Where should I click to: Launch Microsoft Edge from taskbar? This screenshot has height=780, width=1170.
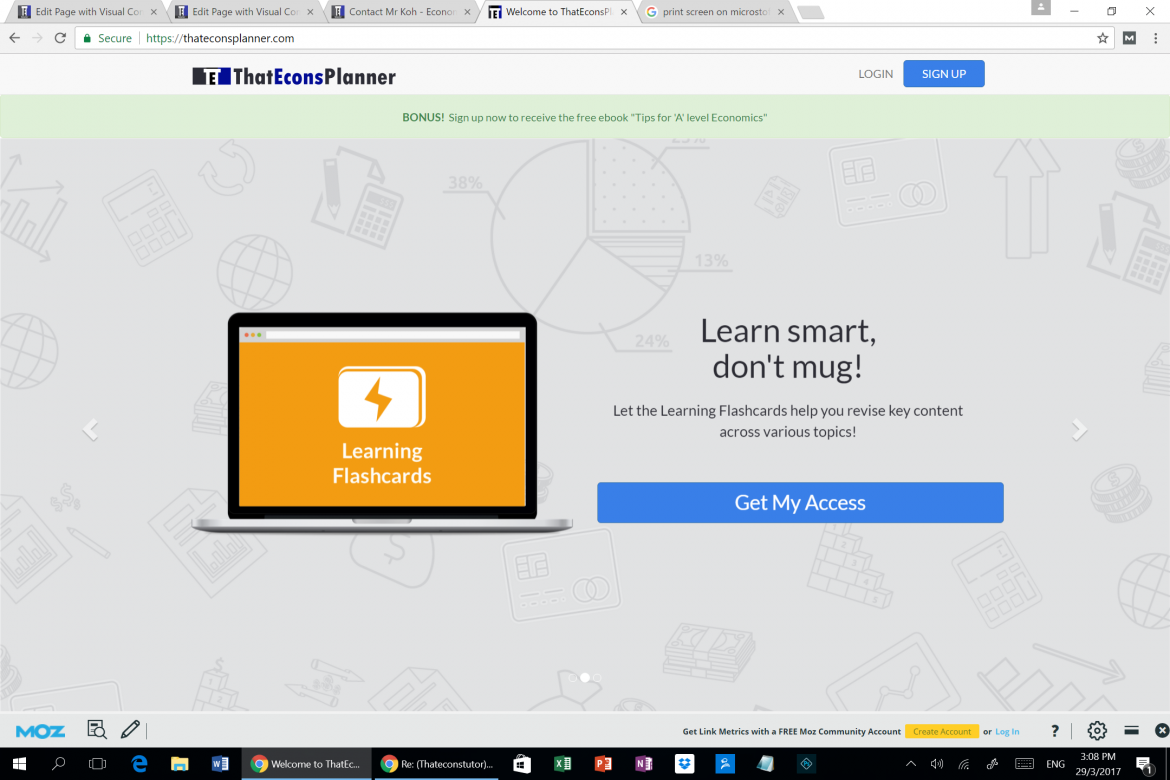tap(139, 764)
